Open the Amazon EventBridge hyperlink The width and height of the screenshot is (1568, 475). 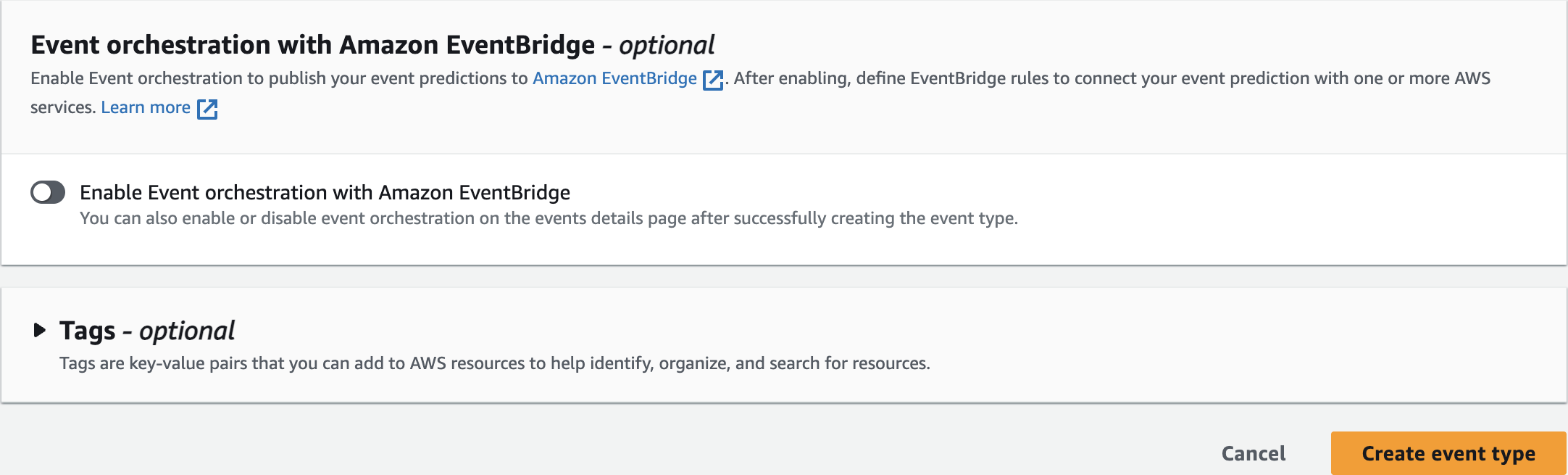click(614, 78)
